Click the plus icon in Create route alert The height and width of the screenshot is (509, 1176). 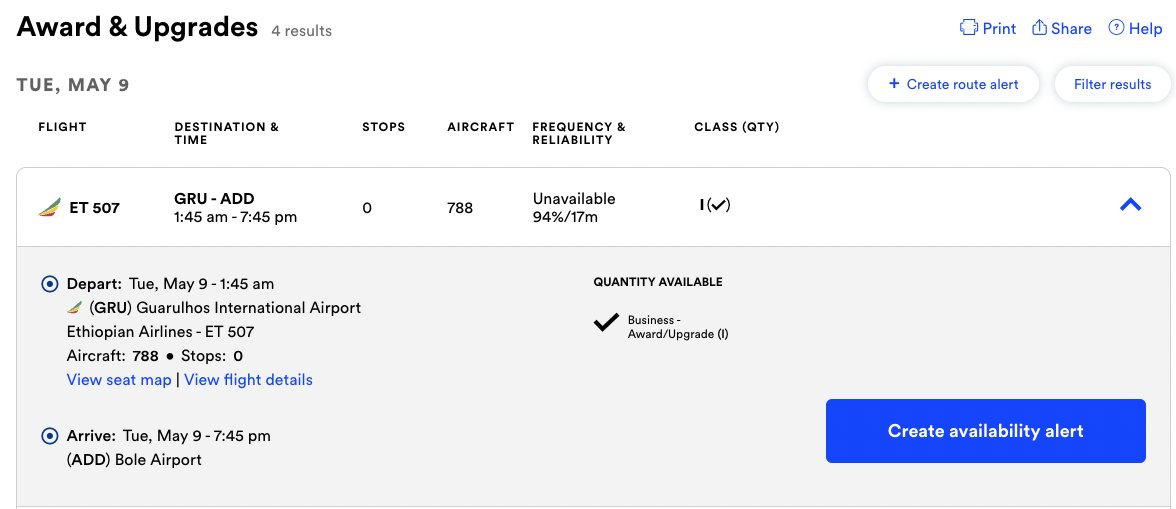coord(893,83)
